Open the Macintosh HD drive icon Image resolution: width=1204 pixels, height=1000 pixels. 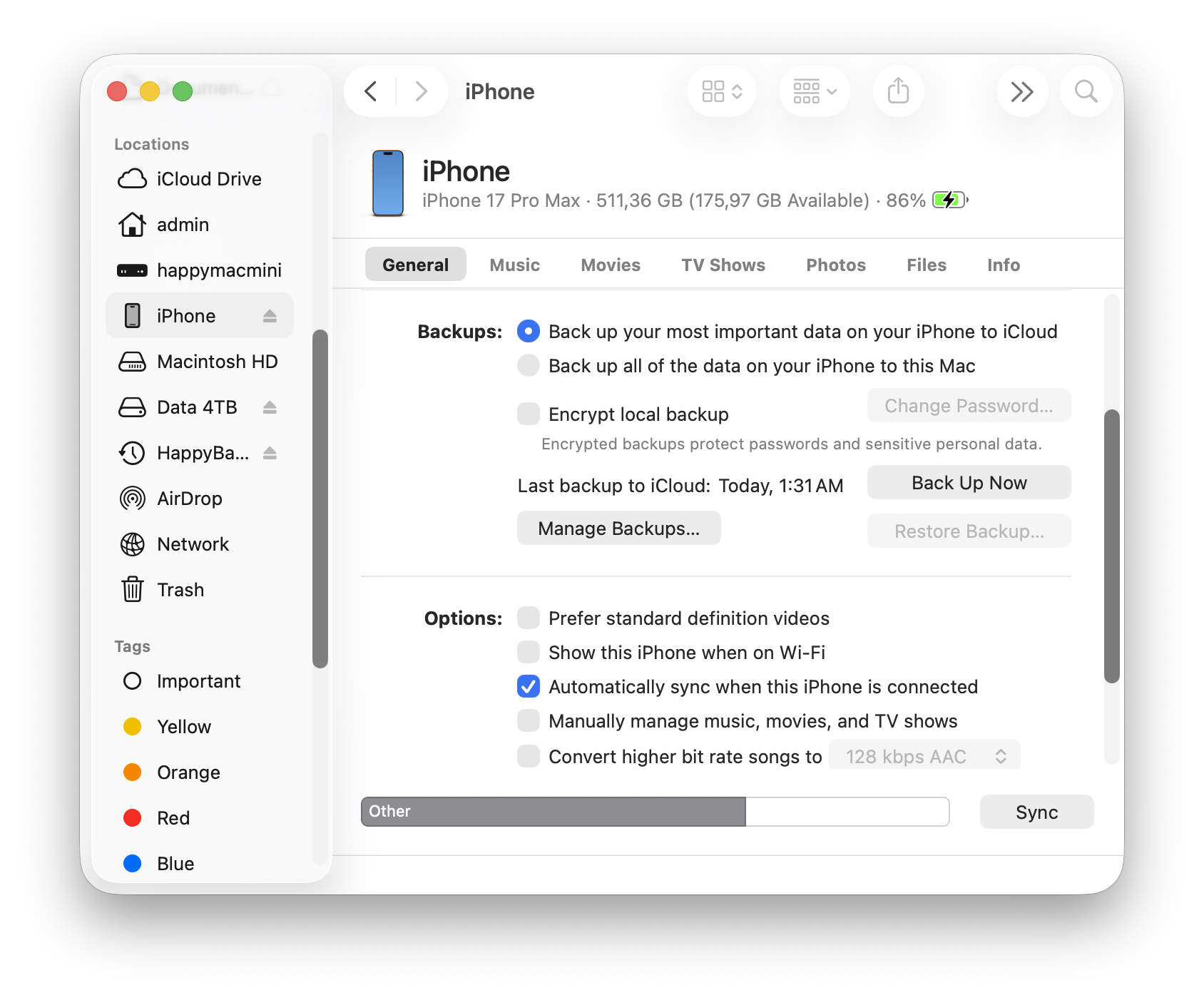point(132,362)
